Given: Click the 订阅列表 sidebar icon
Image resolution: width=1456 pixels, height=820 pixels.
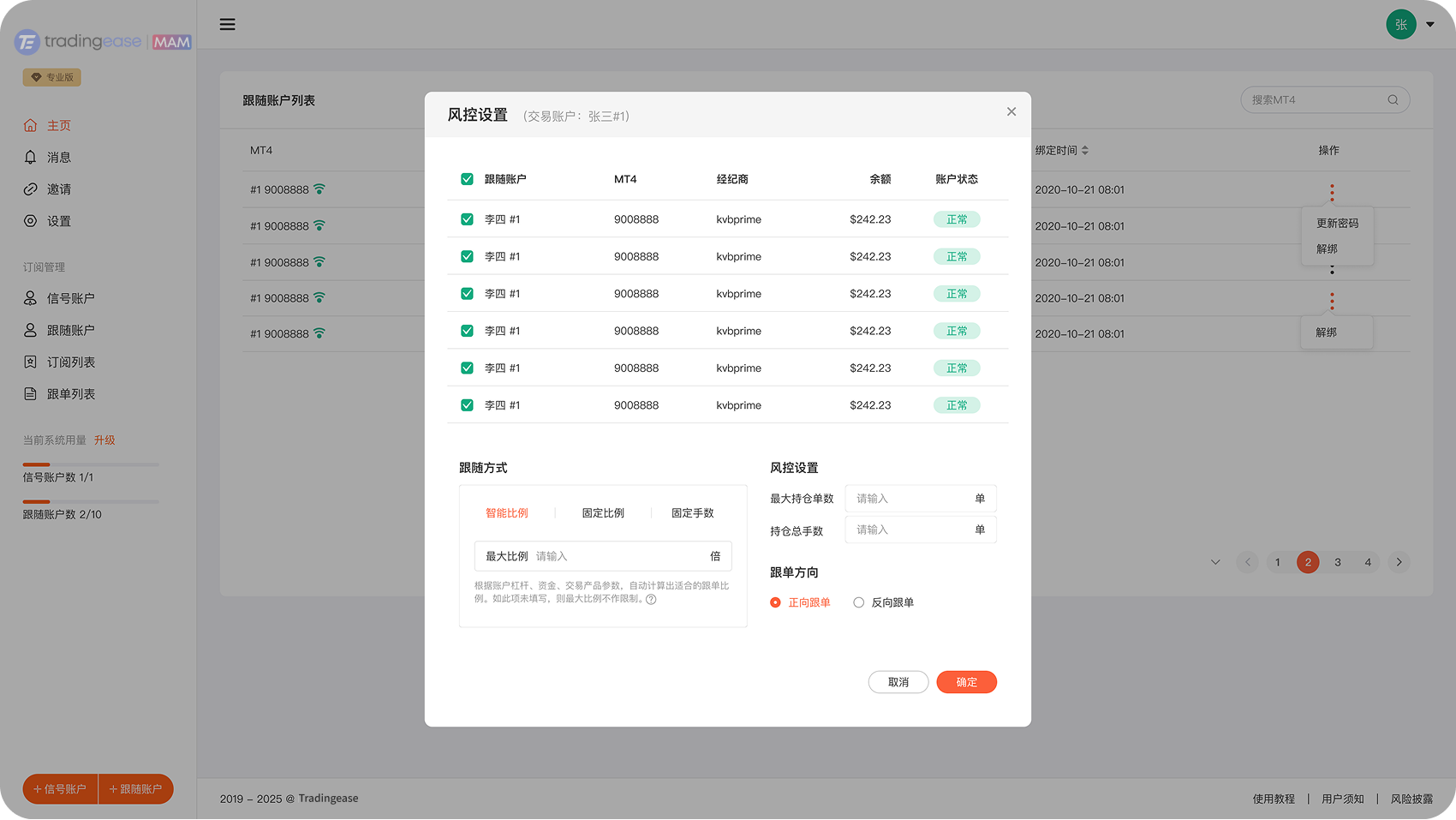Looking at the screenshot, I should [x=31, y=362].
